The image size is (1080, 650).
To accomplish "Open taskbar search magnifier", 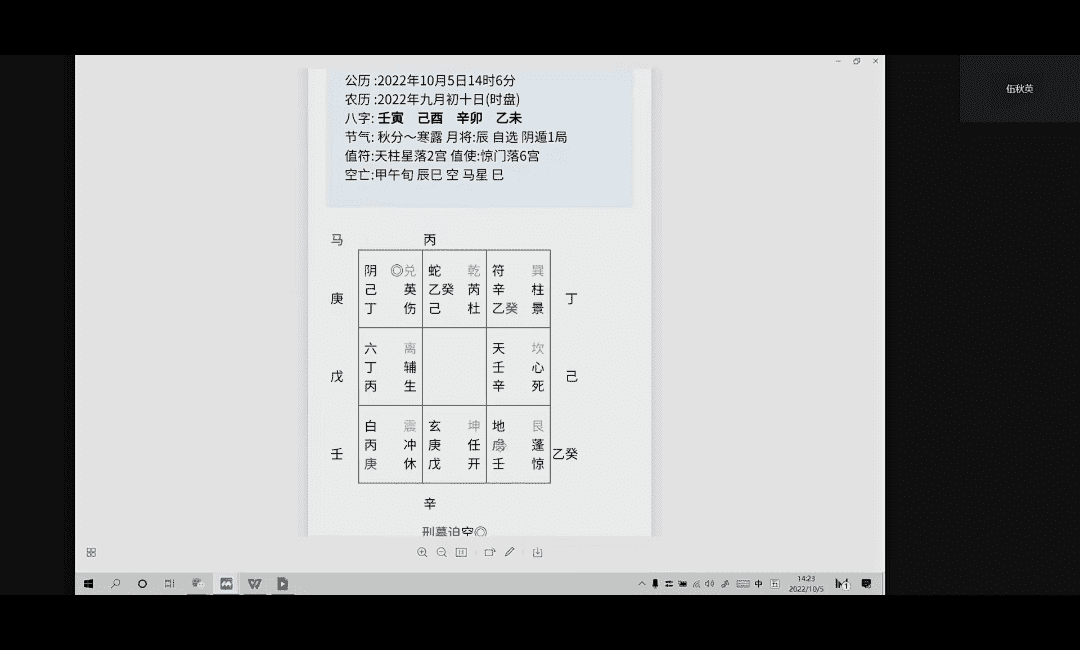I will (x=116, y=583).
